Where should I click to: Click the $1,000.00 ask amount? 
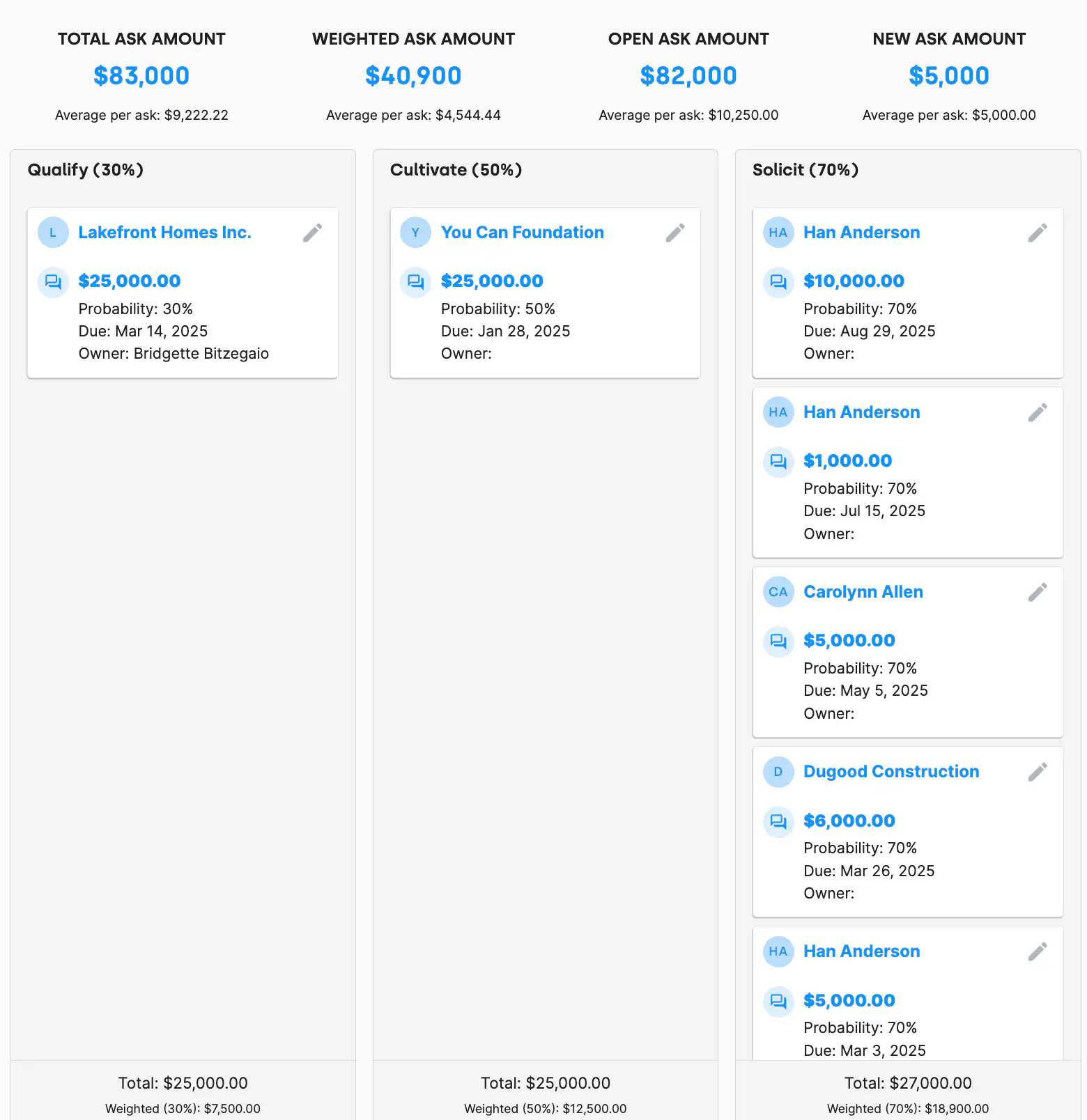[x=847, y=461]
